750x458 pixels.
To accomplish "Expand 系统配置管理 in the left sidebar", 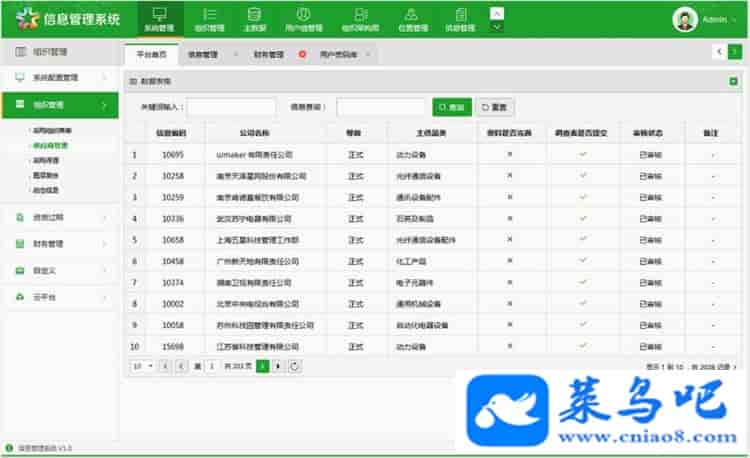I will coord(60,77).
